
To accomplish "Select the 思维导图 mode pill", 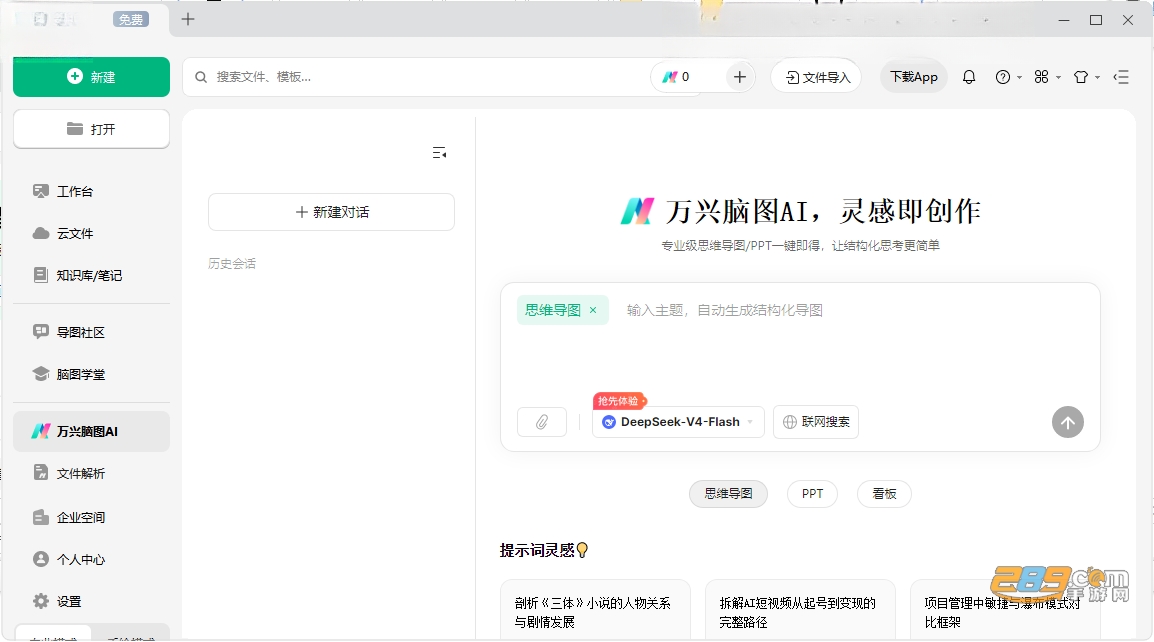I will coord(728,493).
